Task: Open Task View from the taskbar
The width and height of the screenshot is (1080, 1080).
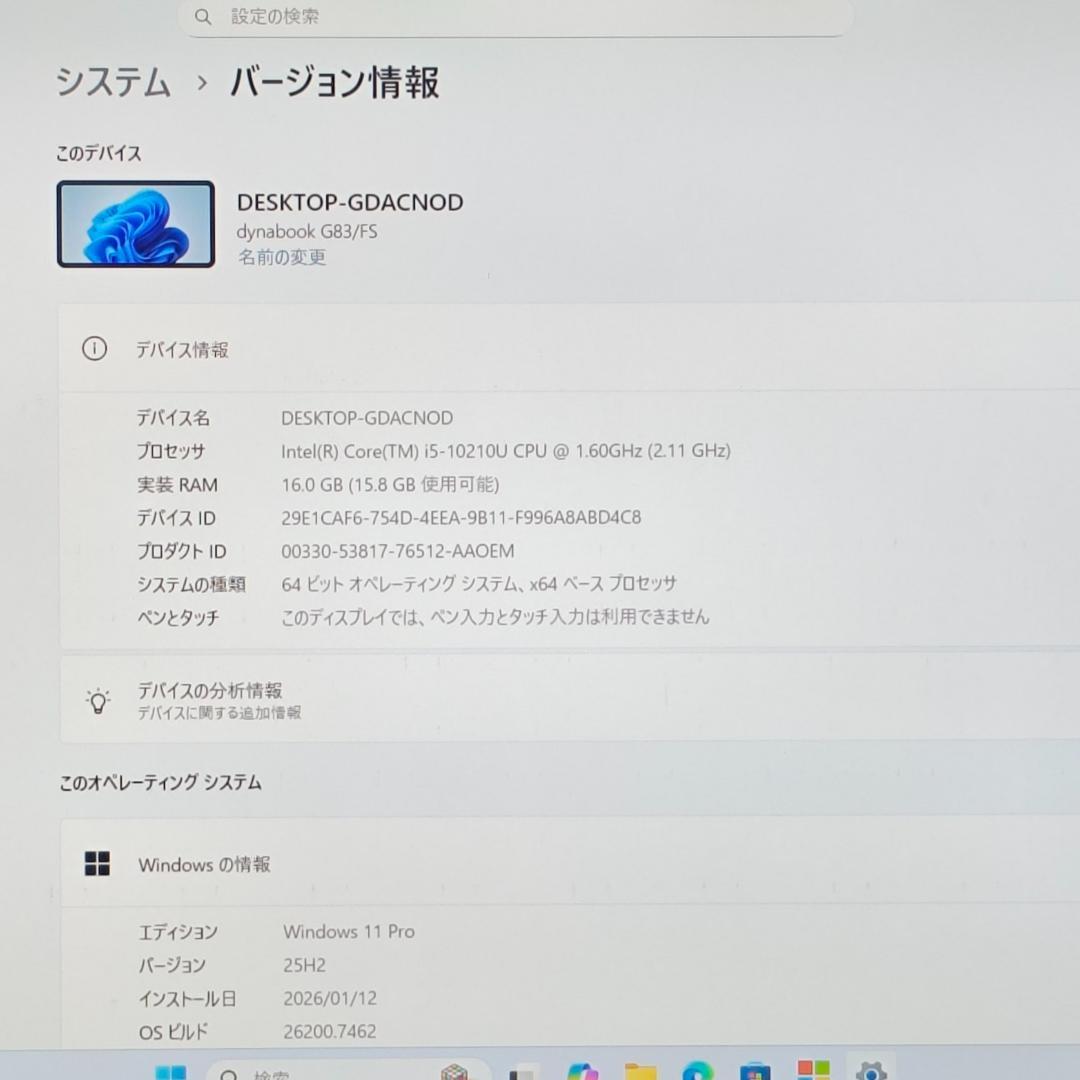Action: (x=522, y=1072)
